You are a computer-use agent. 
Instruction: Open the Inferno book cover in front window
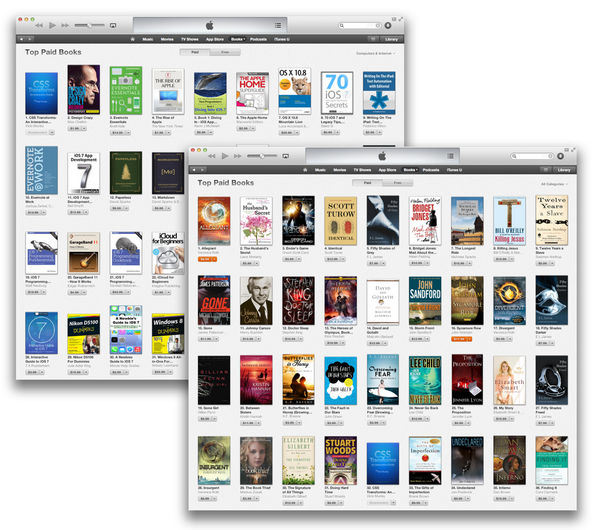coord(509,460)
